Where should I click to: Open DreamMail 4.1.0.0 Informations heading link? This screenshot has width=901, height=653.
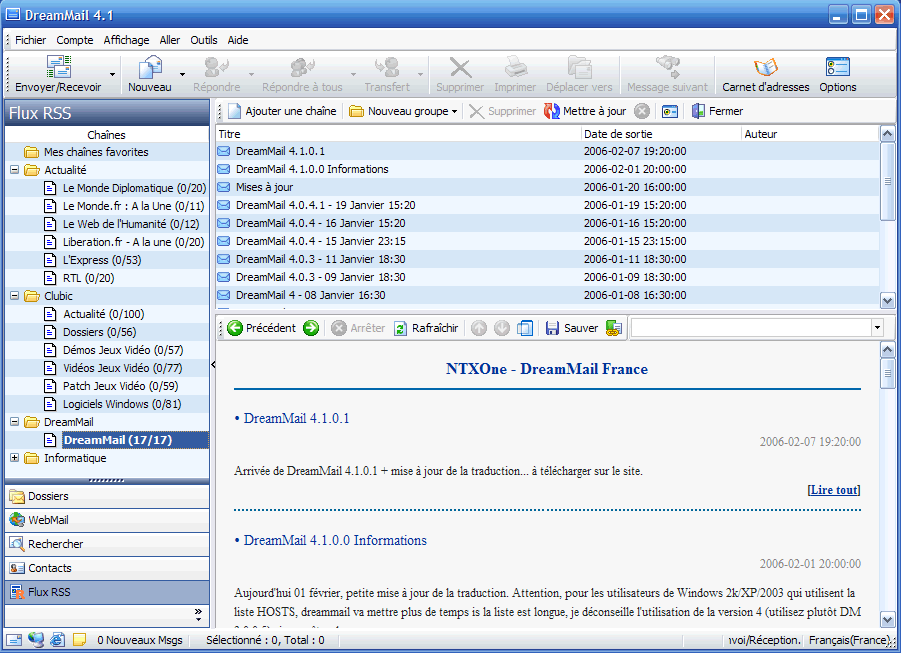click(335, 540)
